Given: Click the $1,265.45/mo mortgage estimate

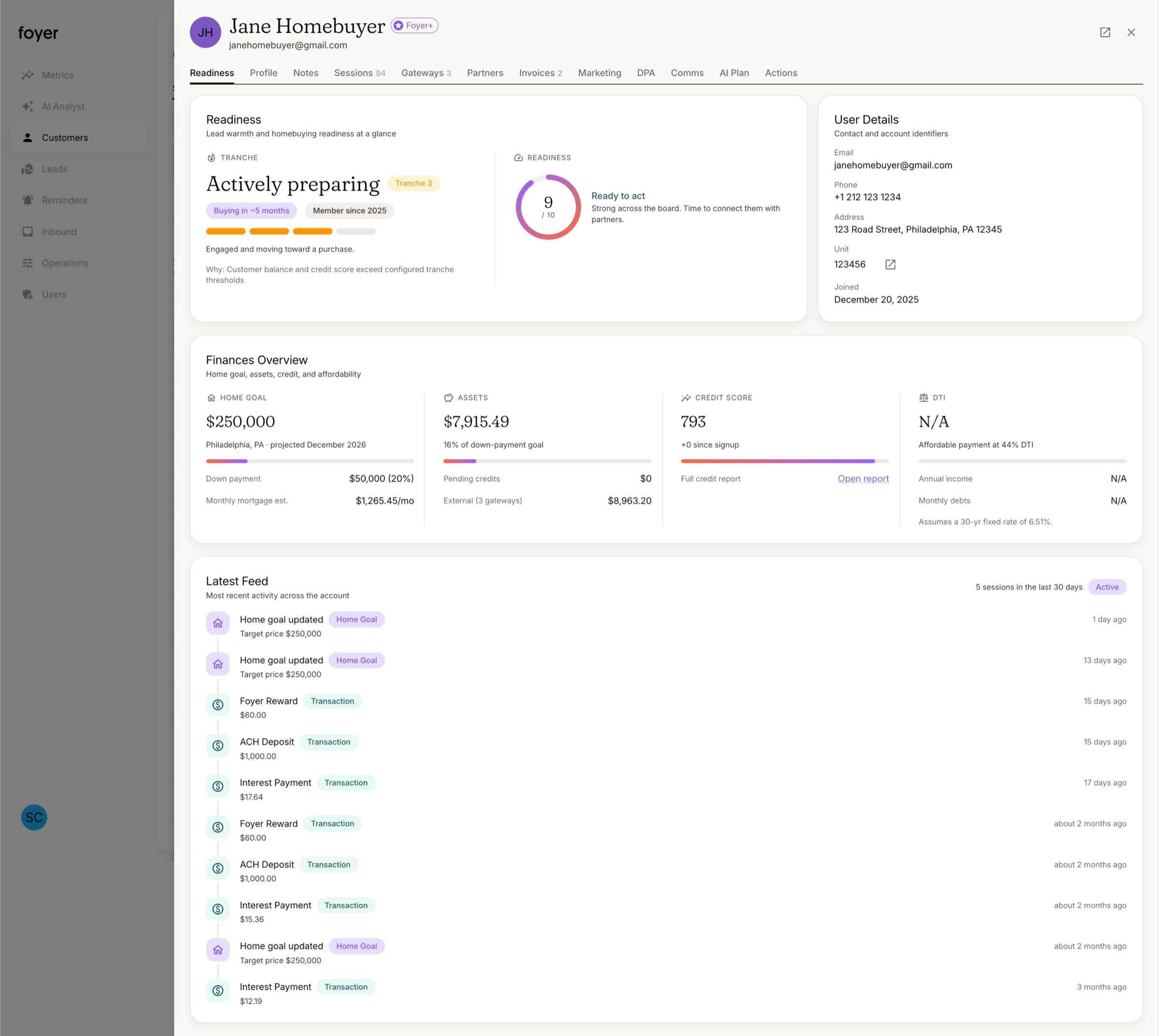Looking at the screenshot, I should (385, 501).
